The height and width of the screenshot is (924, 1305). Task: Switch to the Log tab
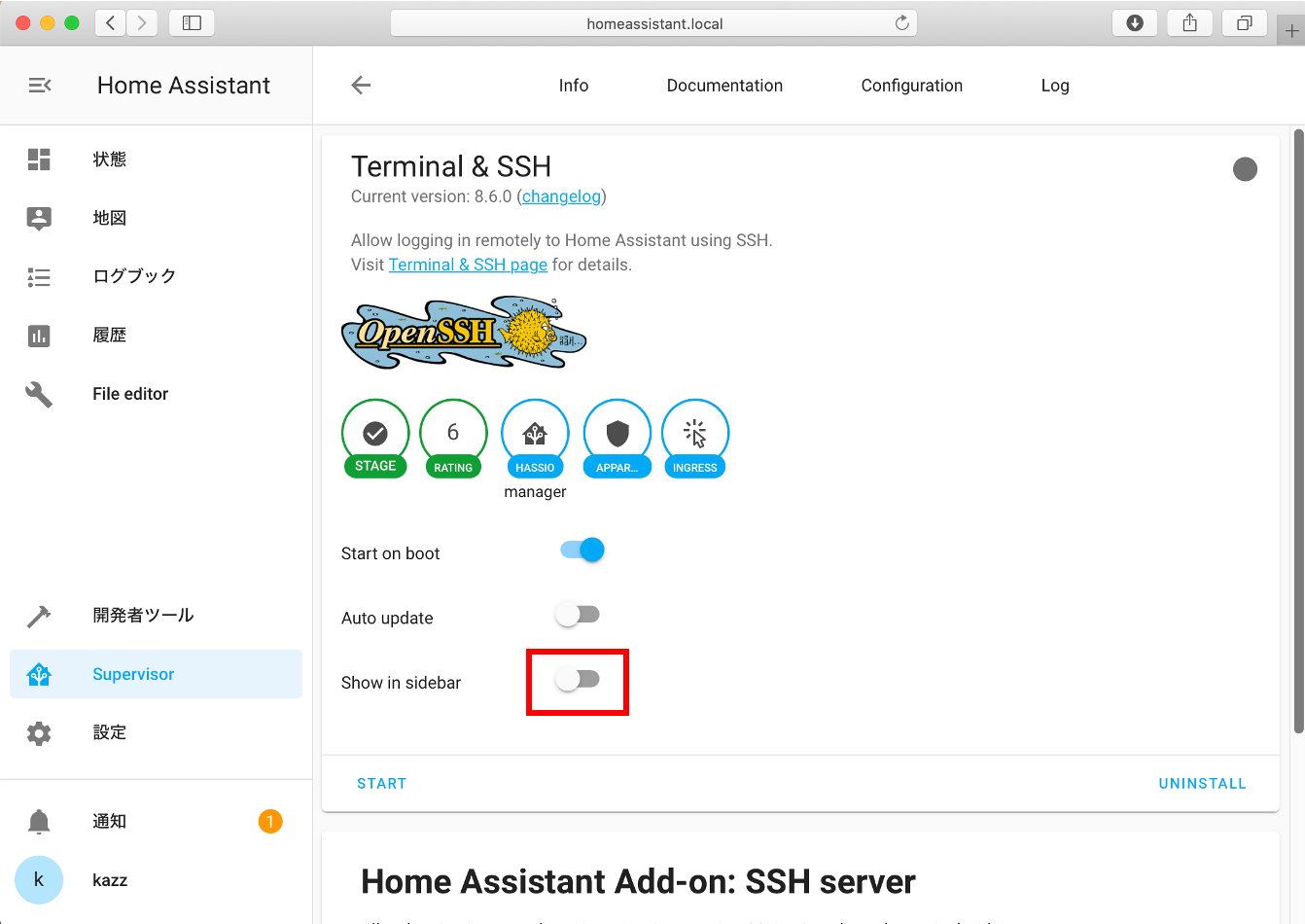point(1055,86)
